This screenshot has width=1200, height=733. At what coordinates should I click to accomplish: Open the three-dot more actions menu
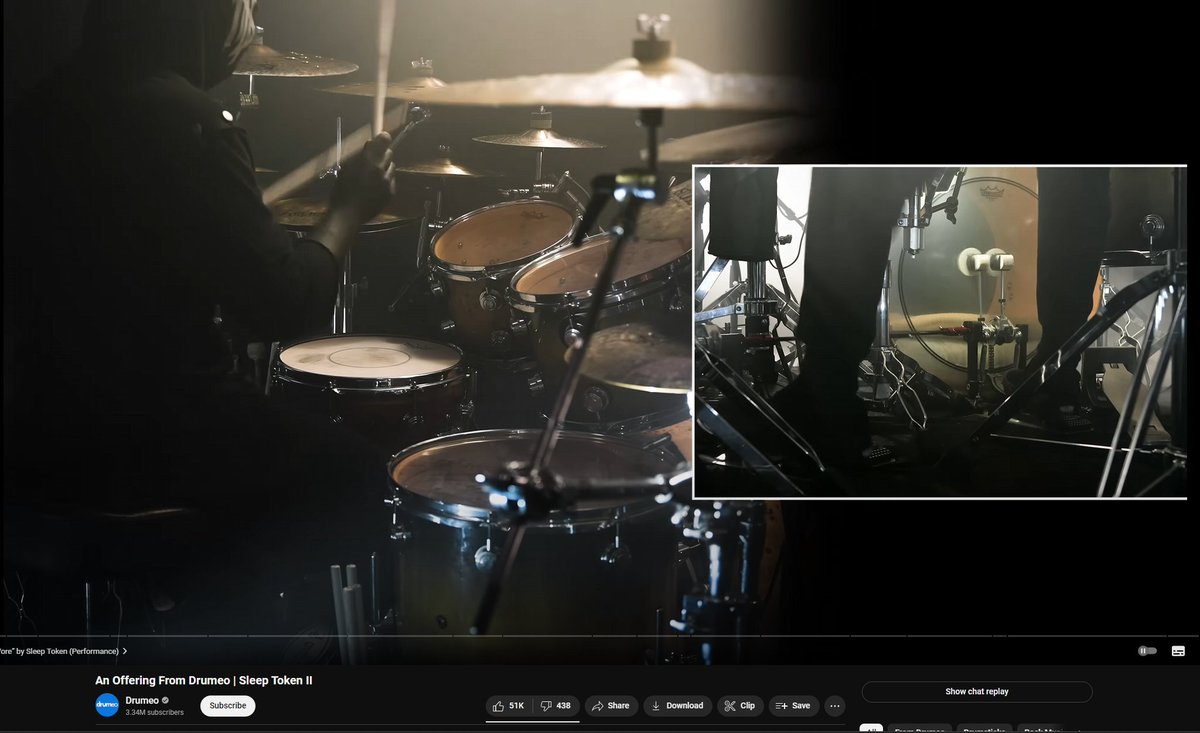[835, 706]
